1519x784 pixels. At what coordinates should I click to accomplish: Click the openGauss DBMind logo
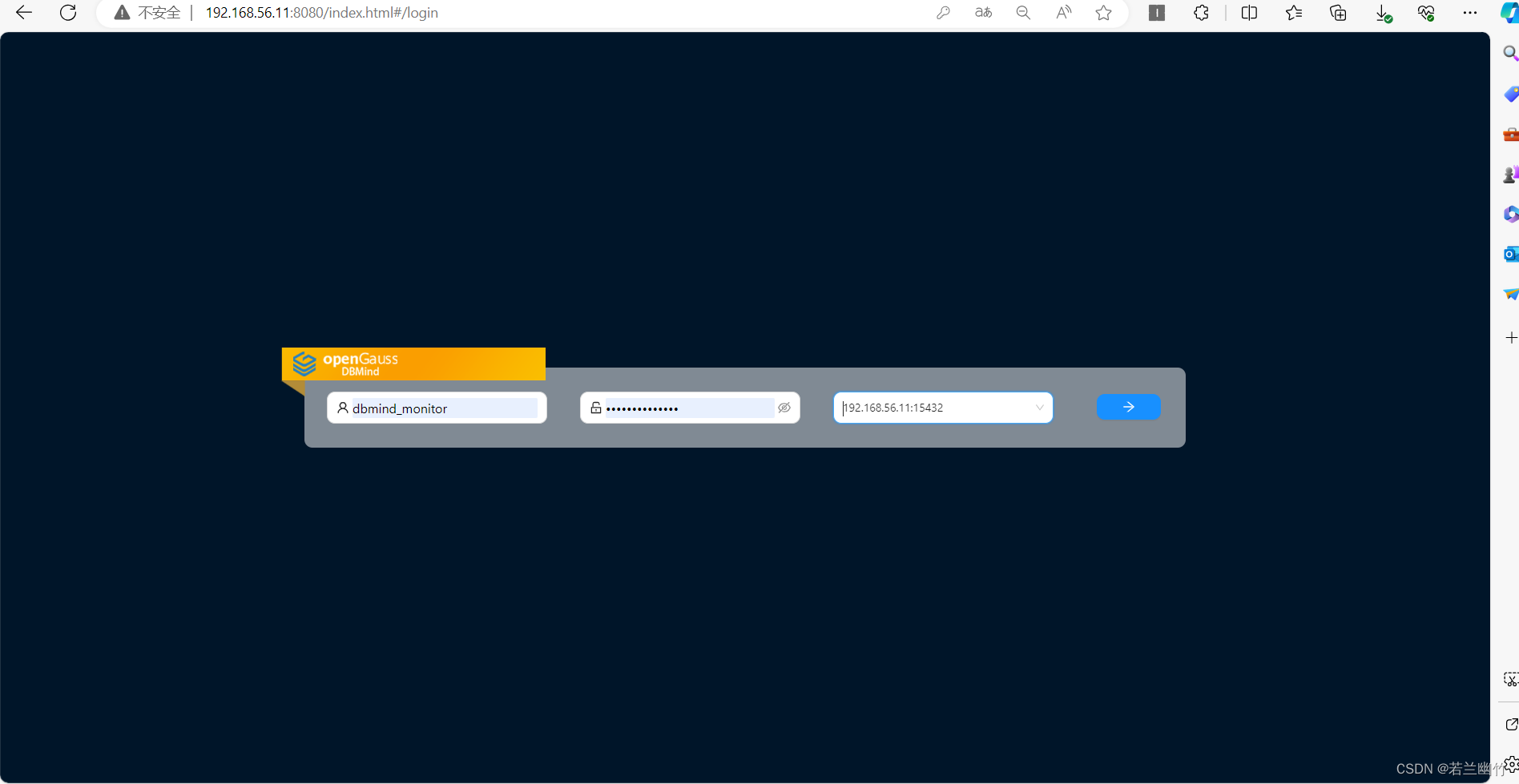coord(413,364)
